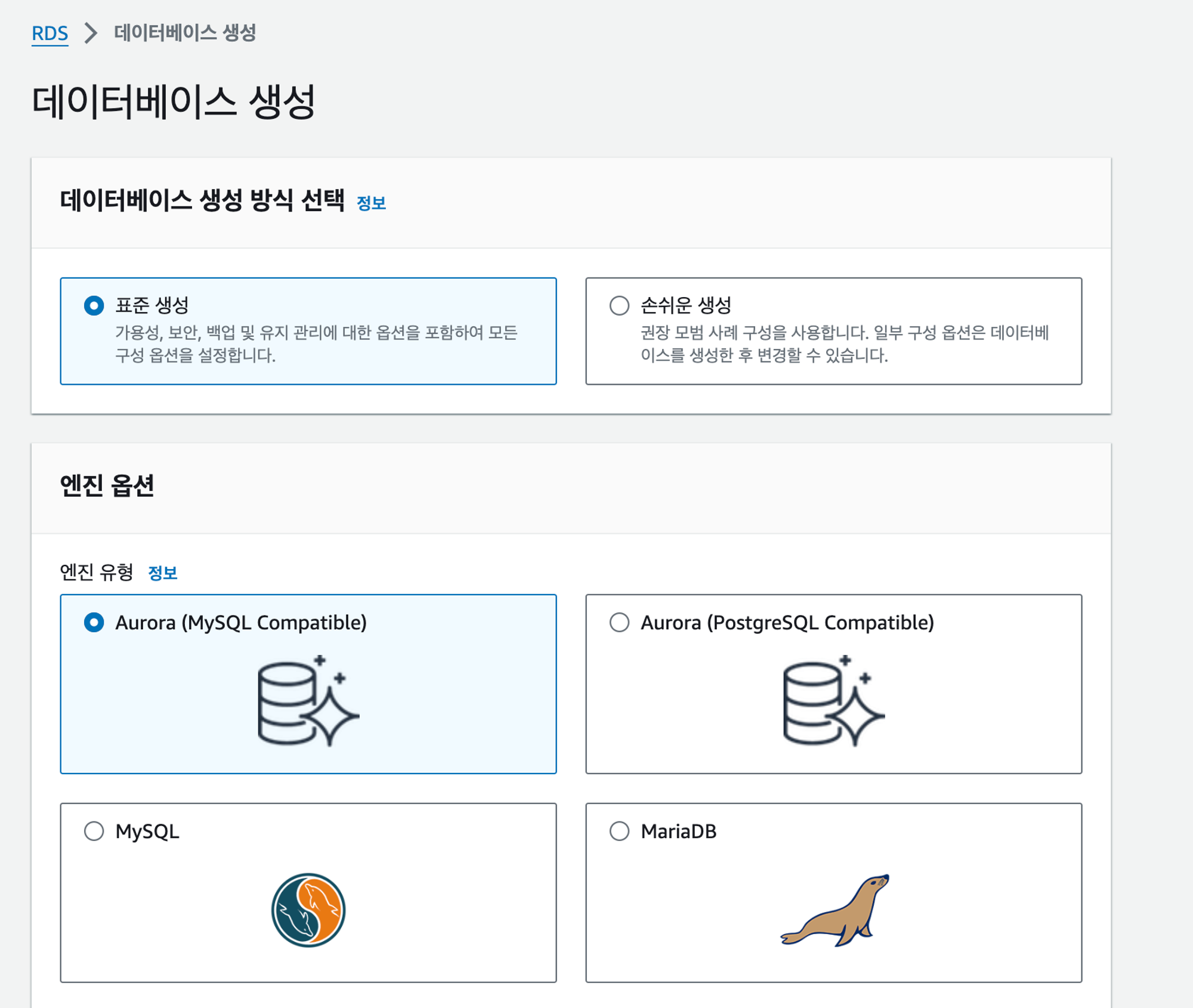Click the breadcrumb chevron separator after RDS
Screen dimensions: 1193x1008
point(91,33)
